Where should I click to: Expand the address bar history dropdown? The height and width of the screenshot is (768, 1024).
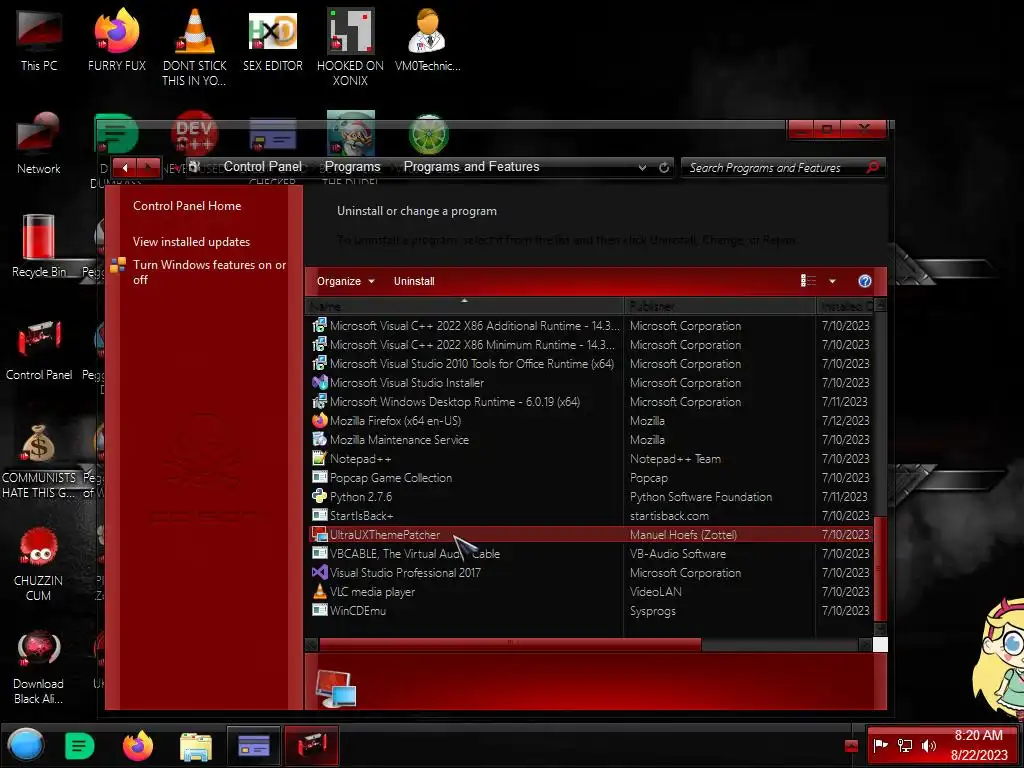point(643,167)
